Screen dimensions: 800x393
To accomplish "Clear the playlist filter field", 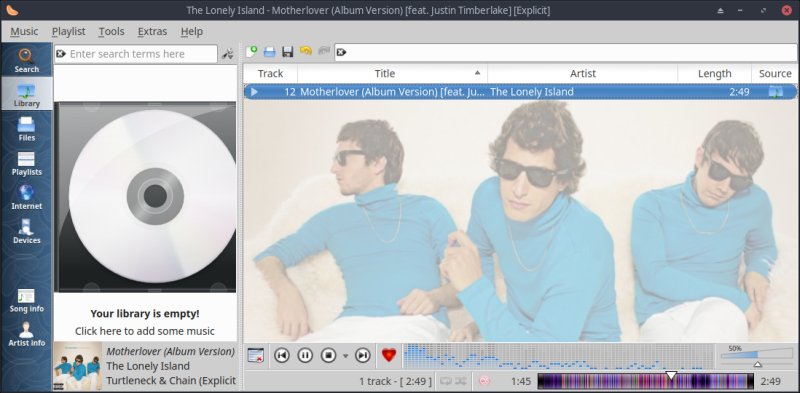I will click(x=341, y=52).
